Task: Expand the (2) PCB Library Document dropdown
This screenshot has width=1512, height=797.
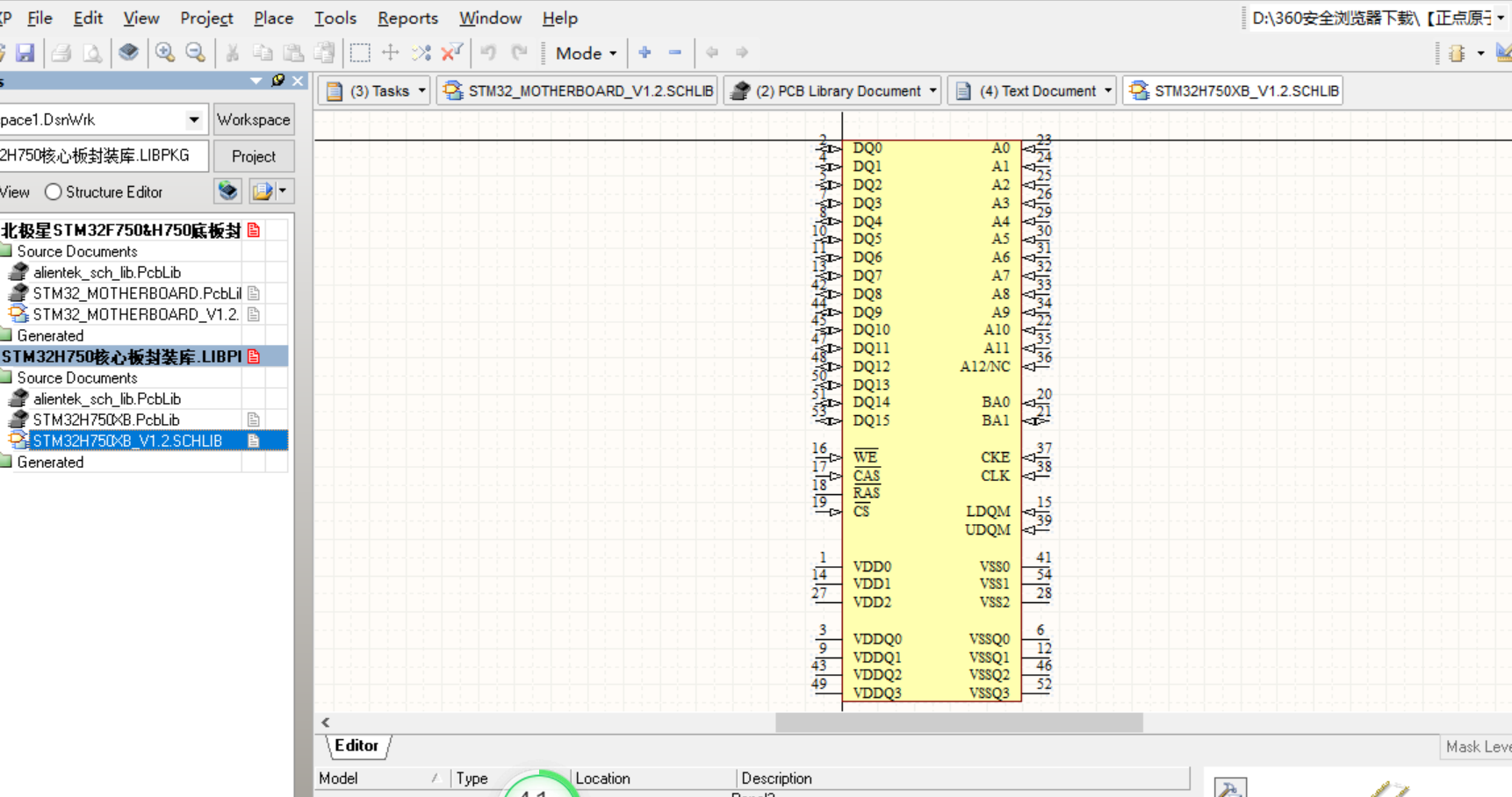Action: pyautogui.click(x=932, y=91)
